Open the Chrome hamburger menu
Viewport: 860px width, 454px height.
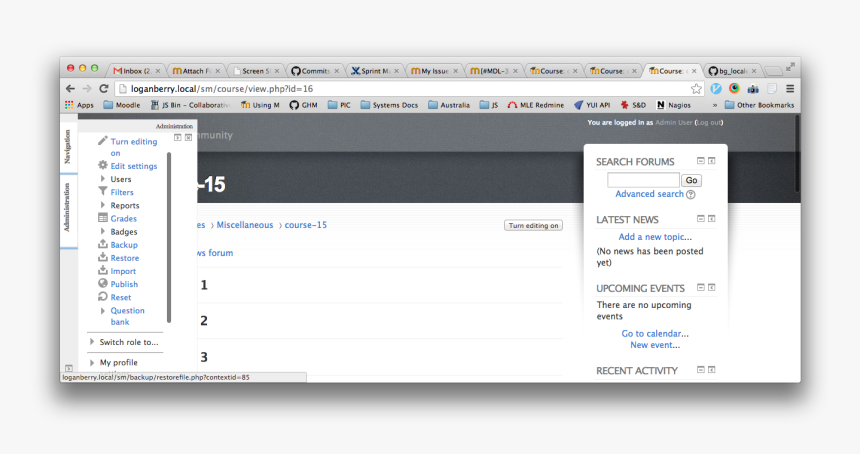790,88
